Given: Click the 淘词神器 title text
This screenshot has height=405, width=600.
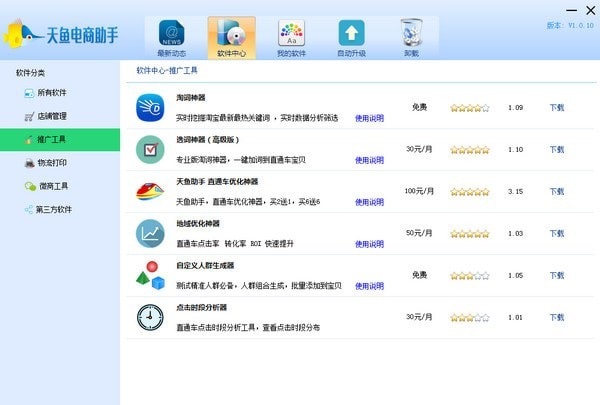Looking at the screenshot, I should 191,98.
